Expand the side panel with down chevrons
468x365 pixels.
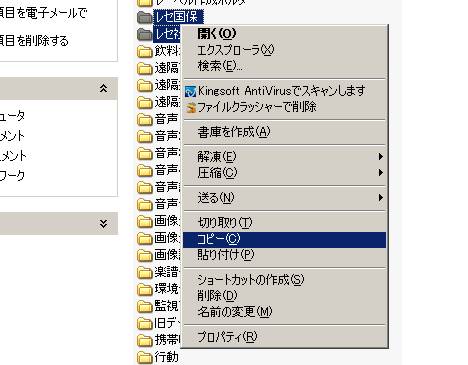point(103,223)
